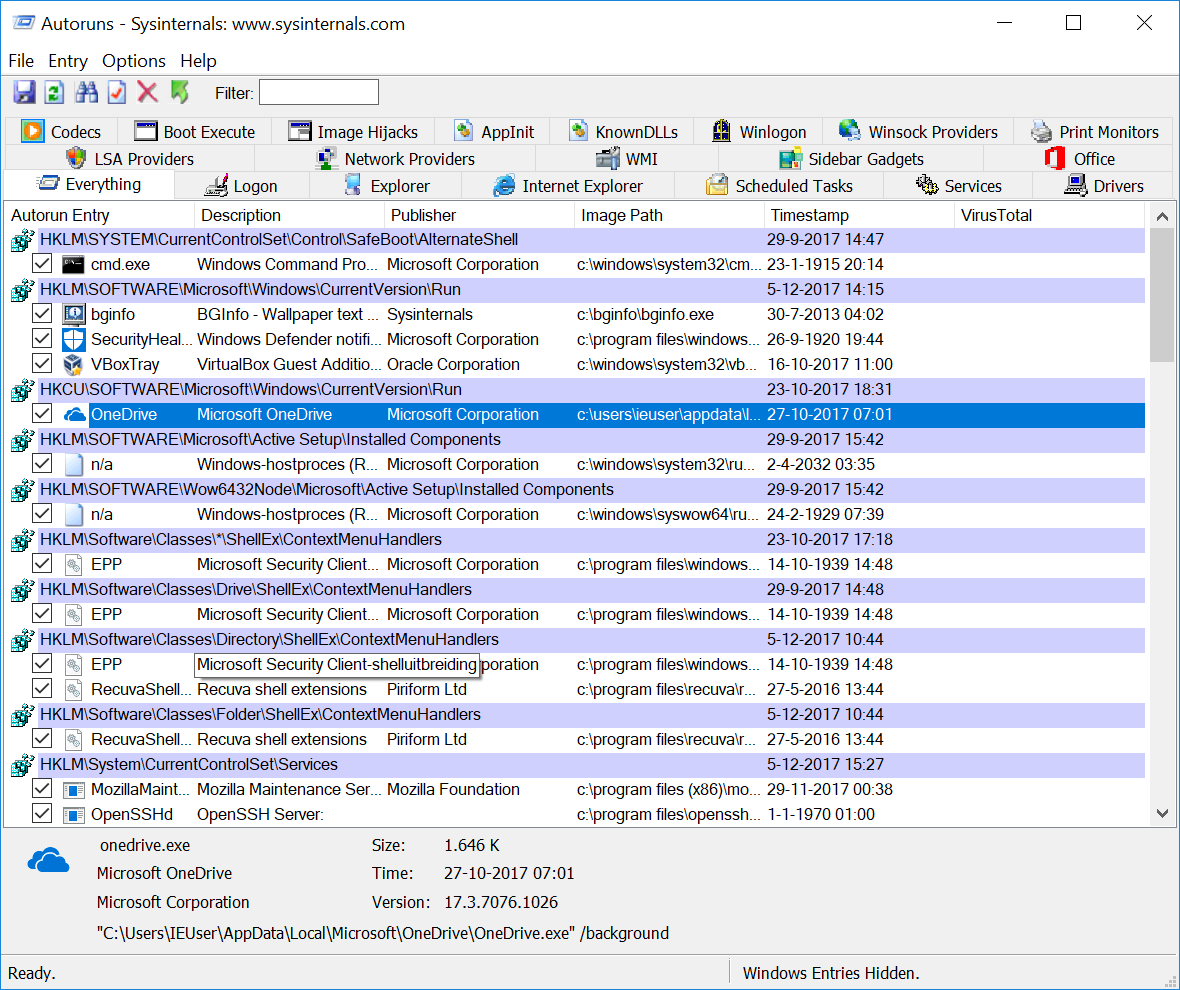This screenshot has width=1180, height=990.
Task: Click the VirusTotal column header
Action: click(1049, 215)
